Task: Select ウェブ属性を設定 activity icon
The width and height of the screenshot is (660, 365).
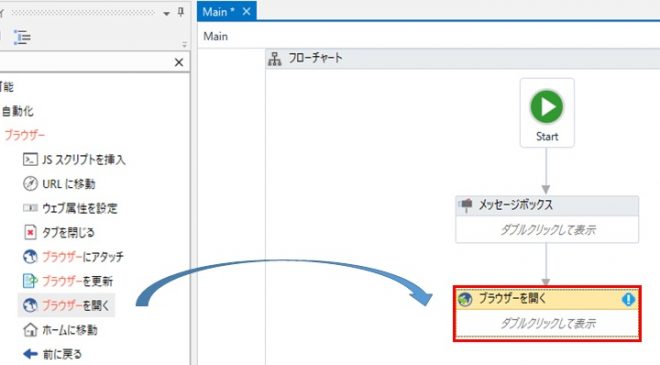Action: coord(30,208)
